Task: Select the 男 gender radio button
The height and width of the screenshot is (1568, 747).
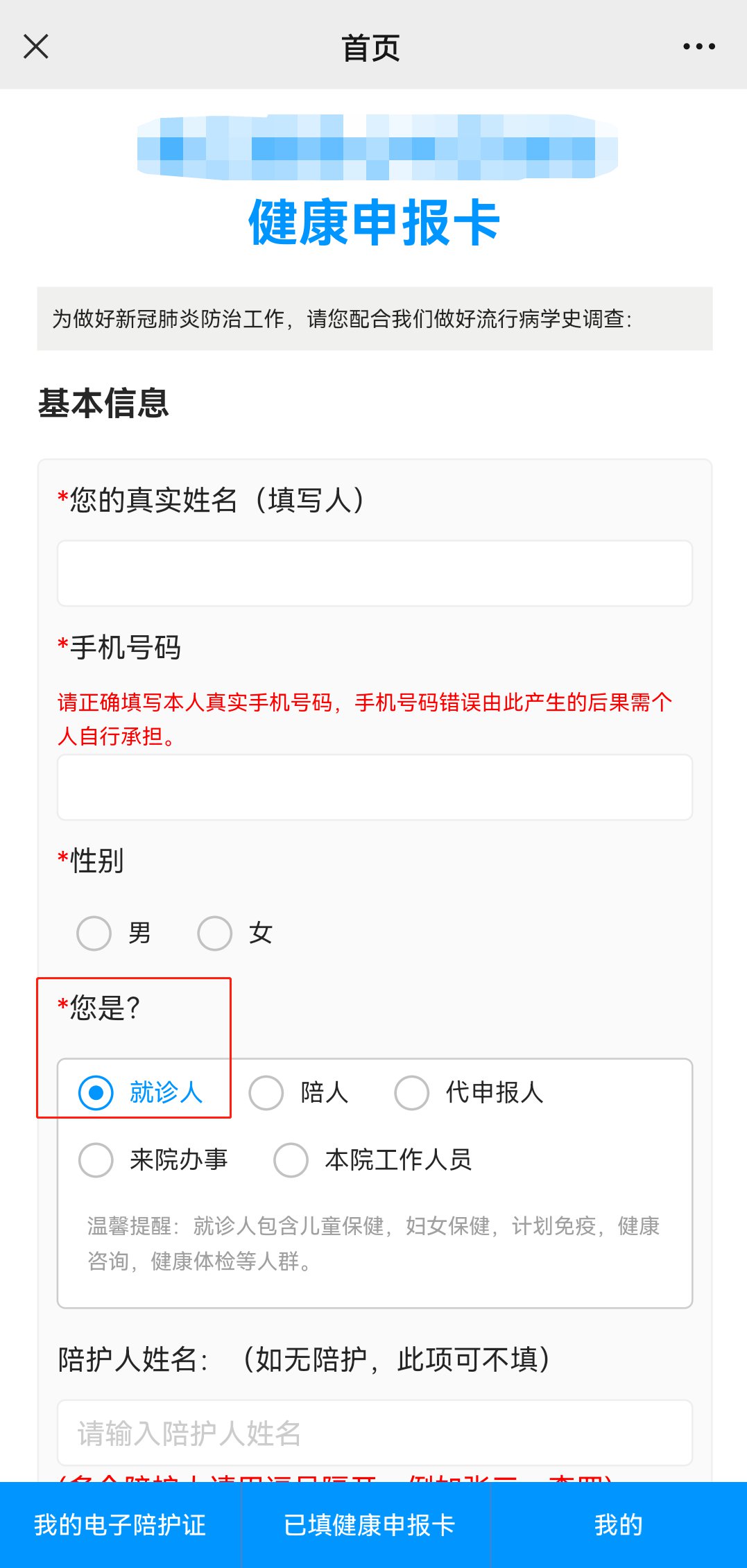Action: (94, 933)
